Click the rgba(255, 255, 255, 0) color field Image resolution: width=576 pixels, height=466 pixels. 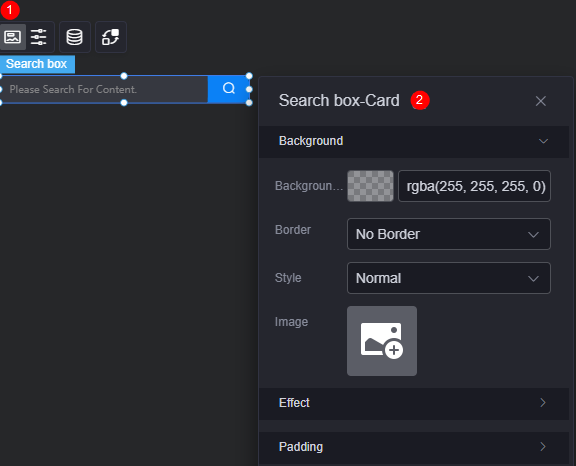pos(474,186)
